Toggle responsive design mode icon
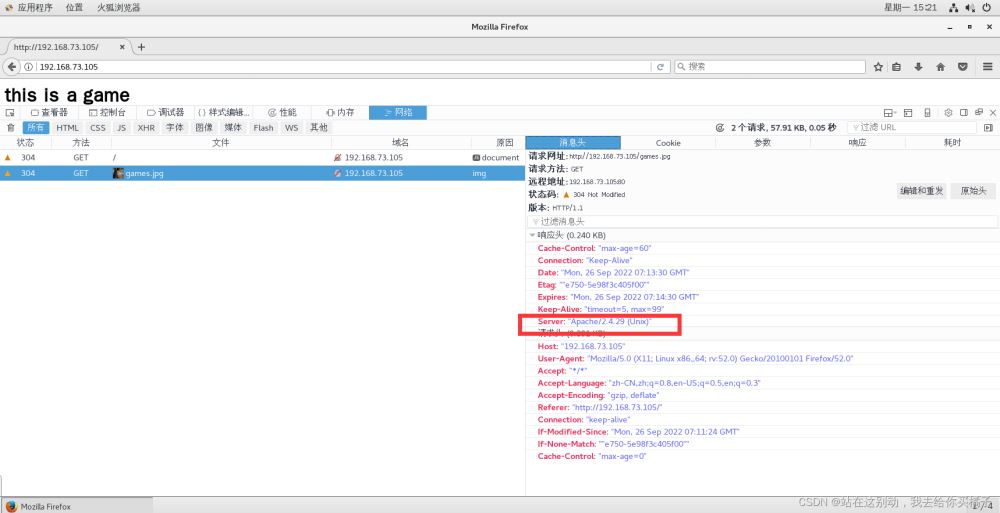The image size is (1000, 513). pos(927,113)
